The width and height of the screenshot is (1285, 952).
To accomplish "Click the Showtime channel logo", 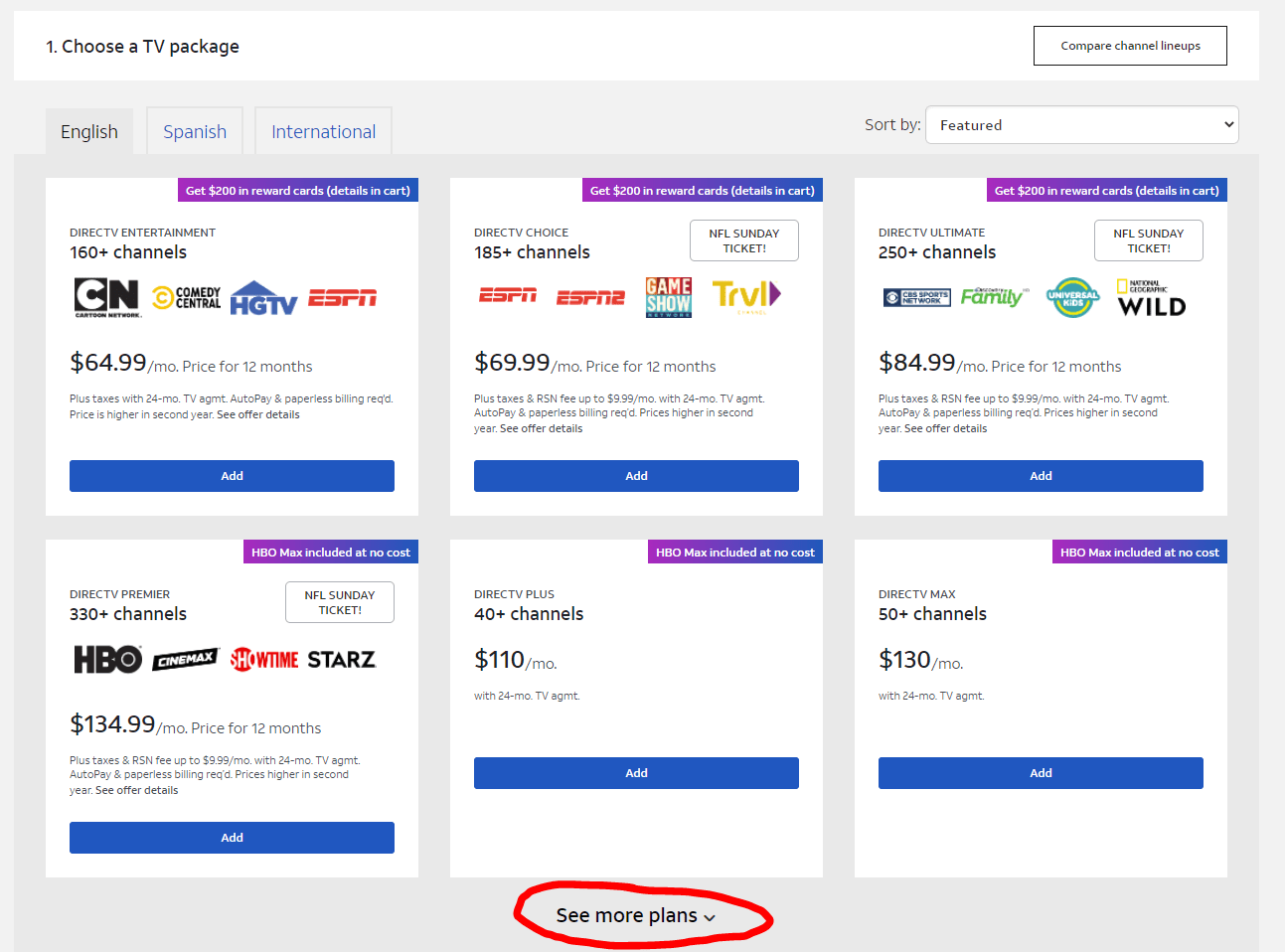I will click(x=264, y=660).
